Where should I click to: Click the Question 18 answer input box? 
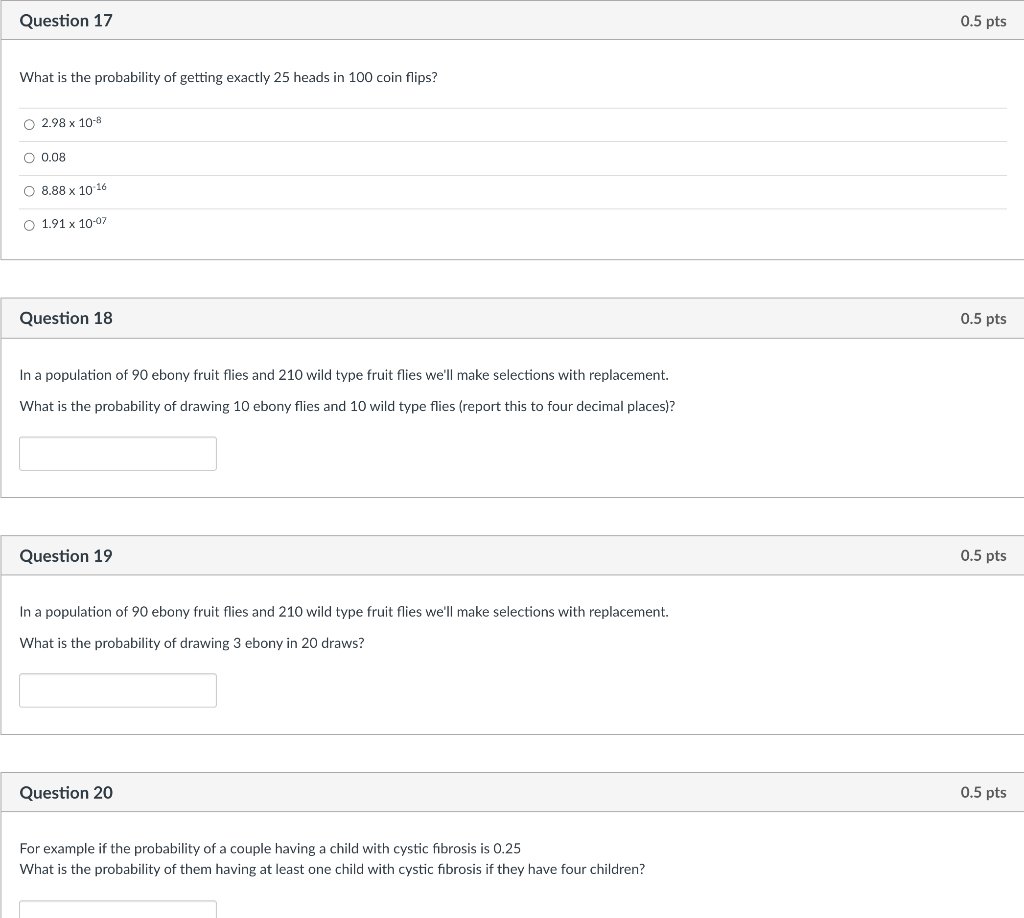tap(118, 454)
